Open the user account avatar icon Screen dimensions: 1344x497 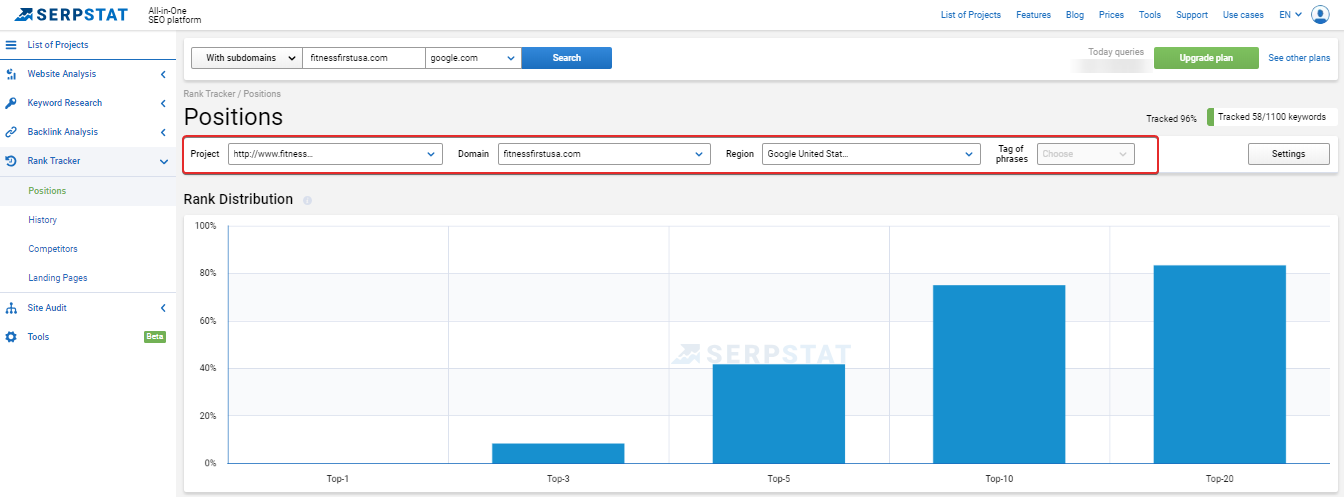point(1320,14)
